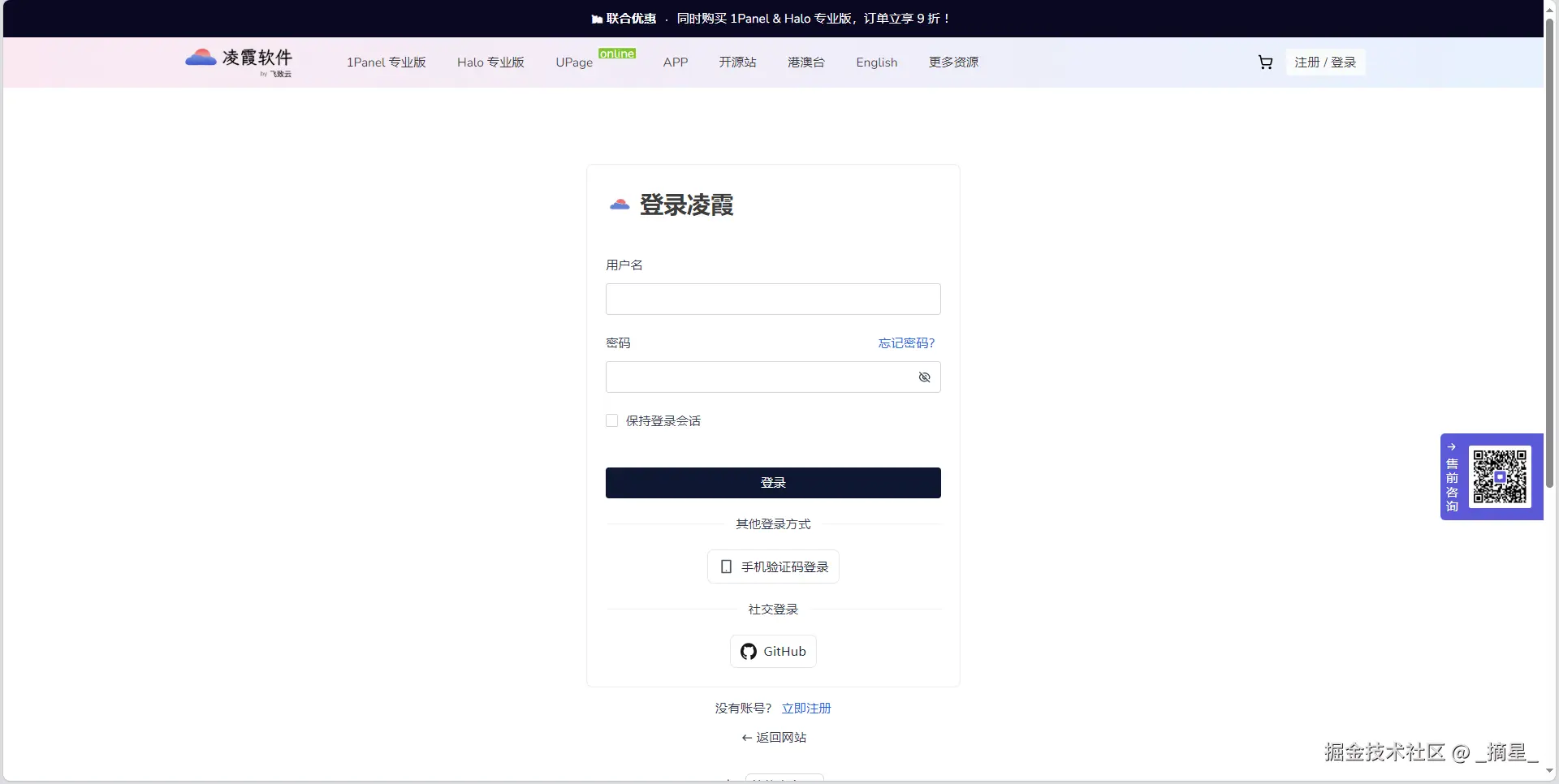The height and width of the screenshot is (784, 1559).
Task: Click the 售前咨询 QR code
Action: coord(1500,477)
